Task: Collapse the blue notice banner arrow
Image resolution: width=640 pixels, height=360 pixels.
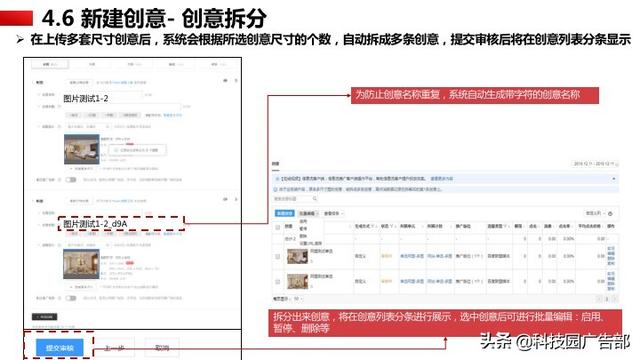Action: tap(613, 179)
